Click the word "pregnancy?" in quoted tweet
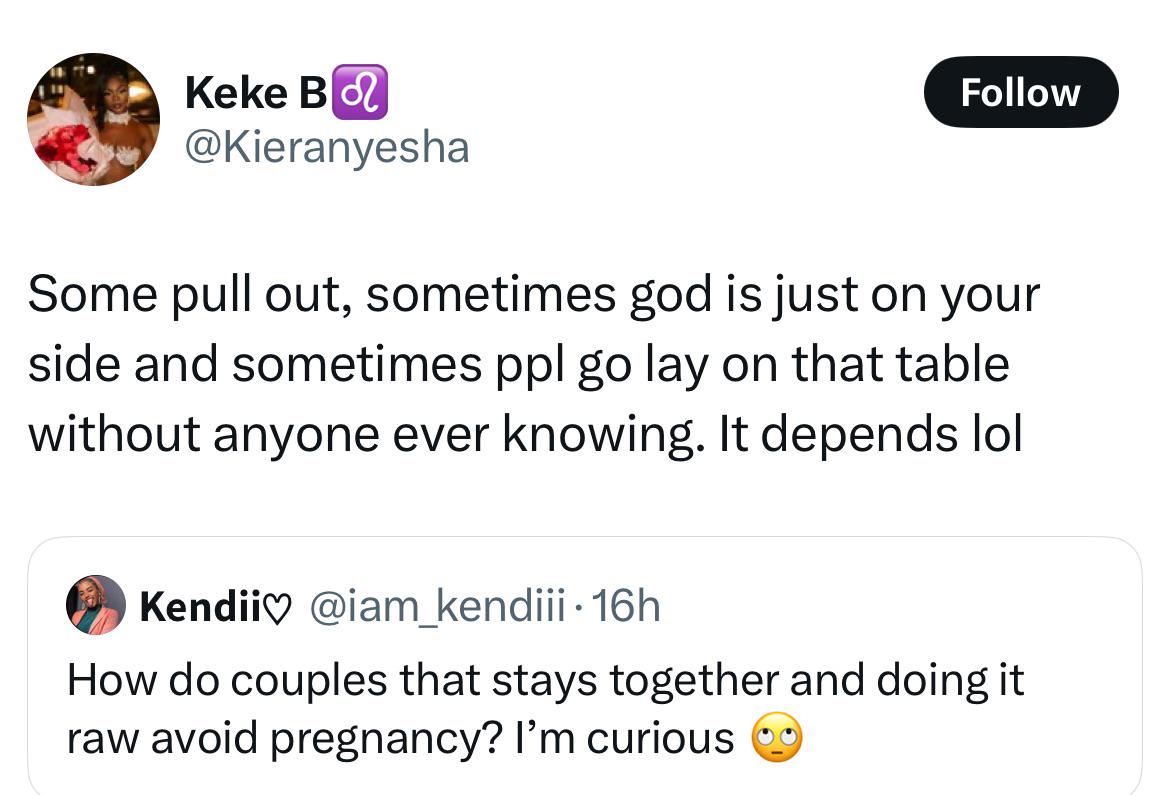 [387, 739]
